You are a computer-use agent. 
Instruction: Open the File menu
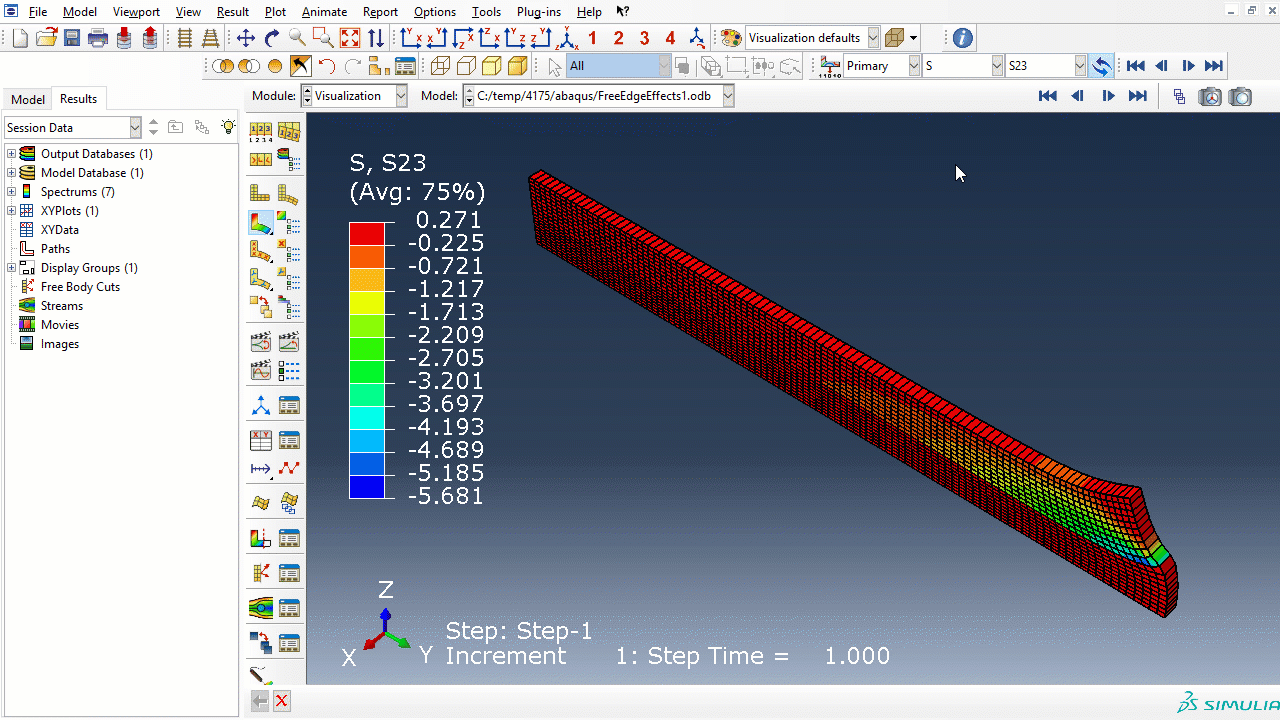coord(38,12)
